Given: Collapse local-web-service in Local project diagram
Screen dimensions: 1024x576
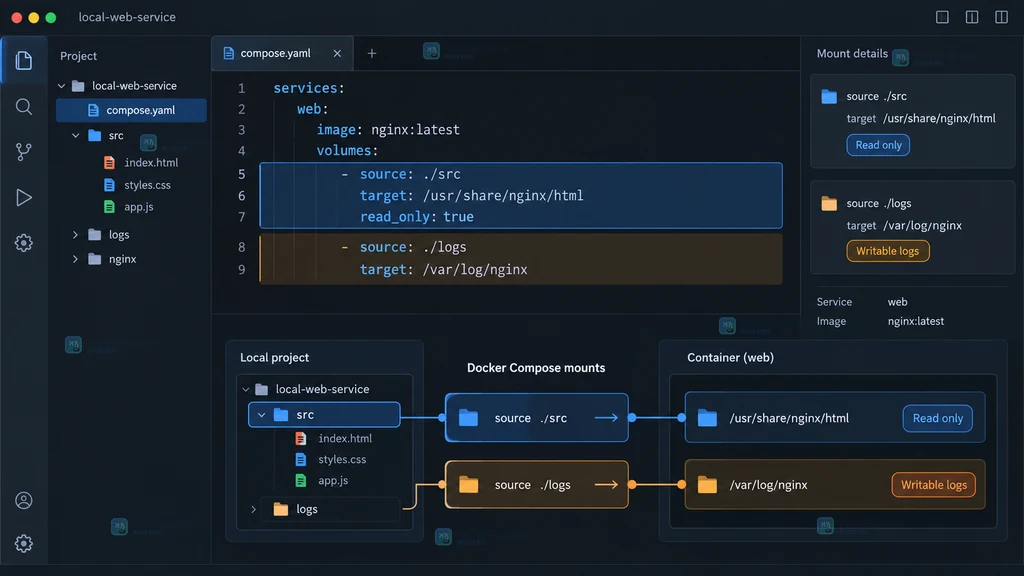Looking at the screenshot, I should (246, 389).
